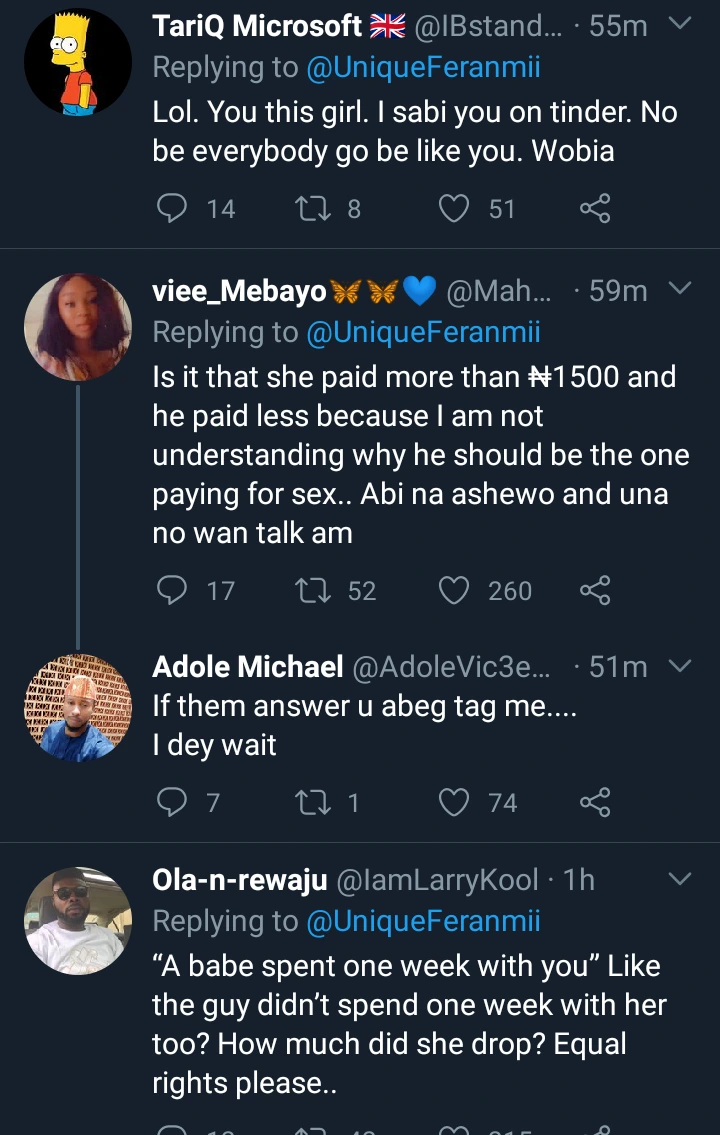Like viee_Mebayo's tweet with 260 likes
The height and width of the screenshot is (1135, 720).
(455, 591)
